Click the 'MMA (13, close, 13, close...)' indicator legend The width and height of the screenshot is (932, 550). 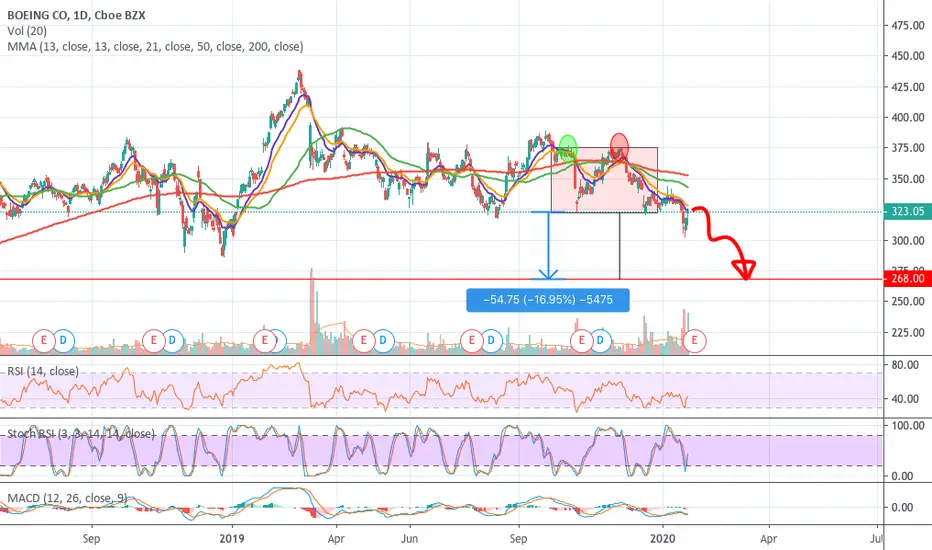click(155, 46)
